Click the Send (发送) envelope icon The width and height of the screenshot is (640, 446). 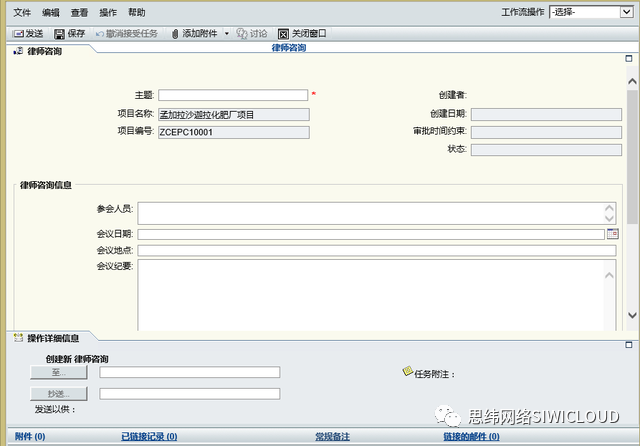click(x=18, y=34)
